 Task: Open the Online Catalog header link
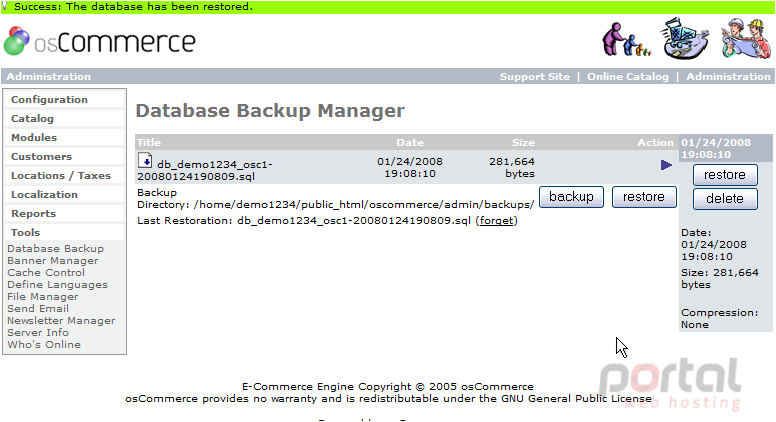coord(628,77)
